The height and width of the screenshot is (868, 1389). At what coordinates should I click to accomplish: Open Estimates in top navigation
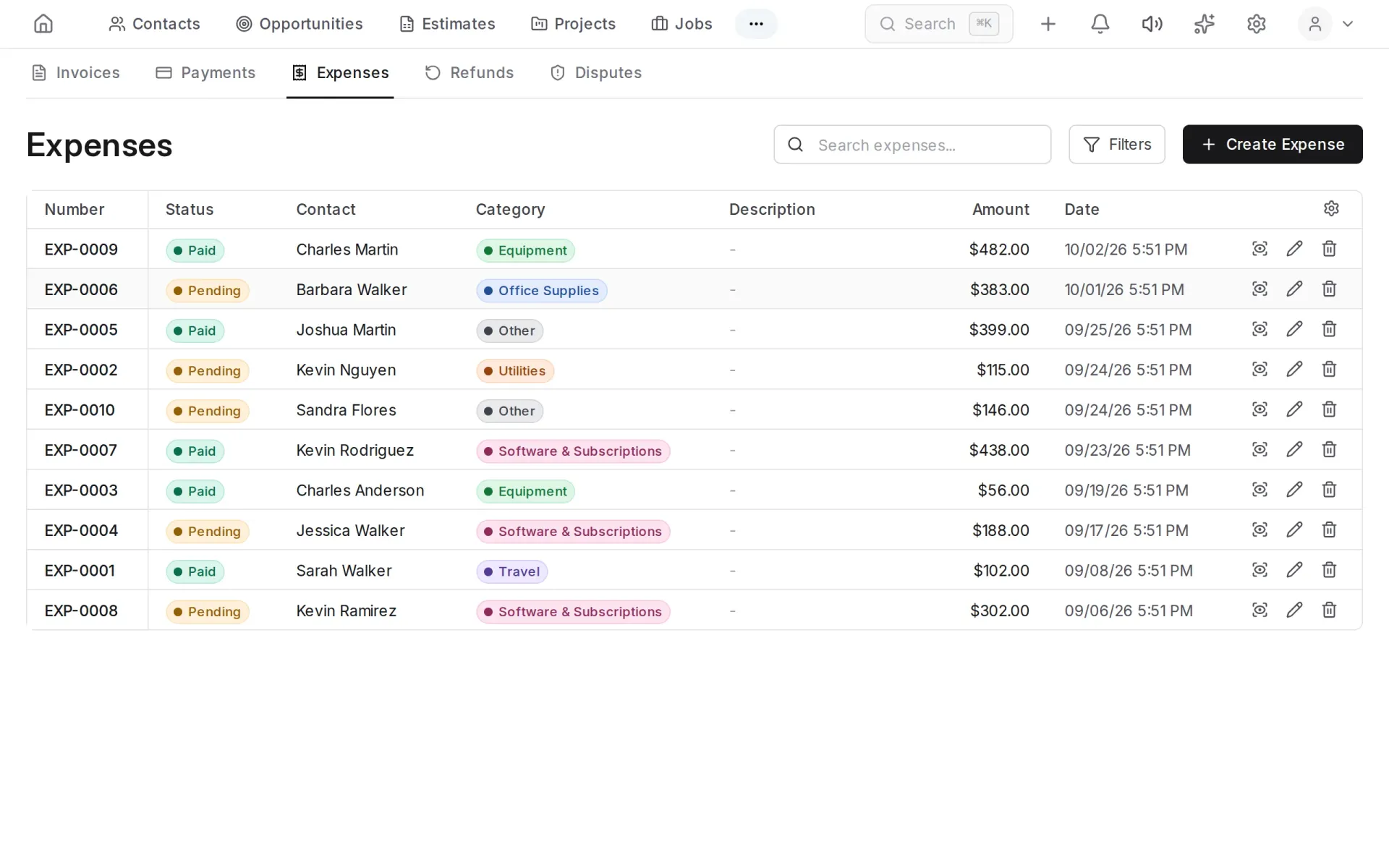pos(447,24)
